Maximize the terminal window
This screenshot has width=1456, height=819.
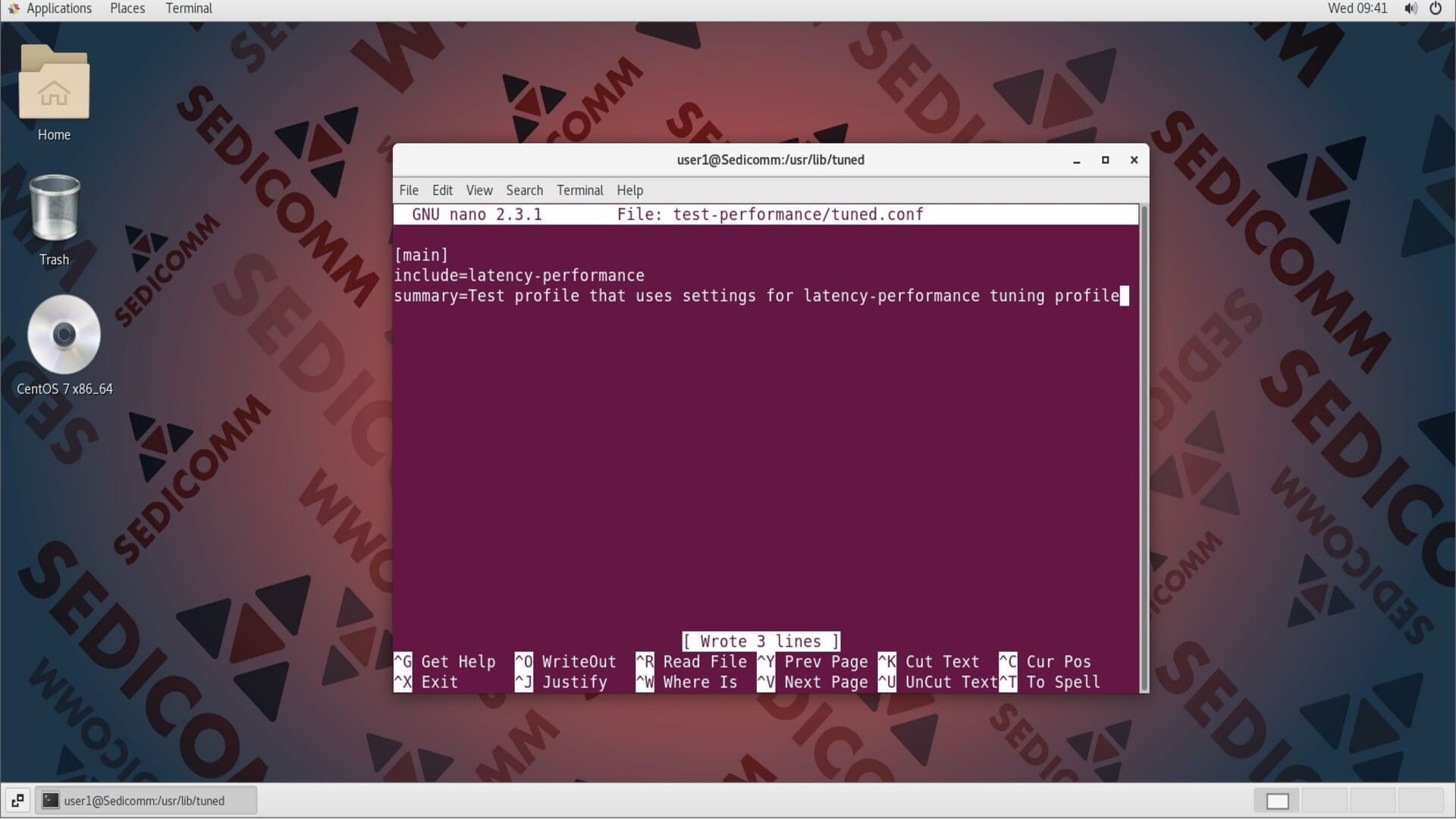tap(1105, 160)
